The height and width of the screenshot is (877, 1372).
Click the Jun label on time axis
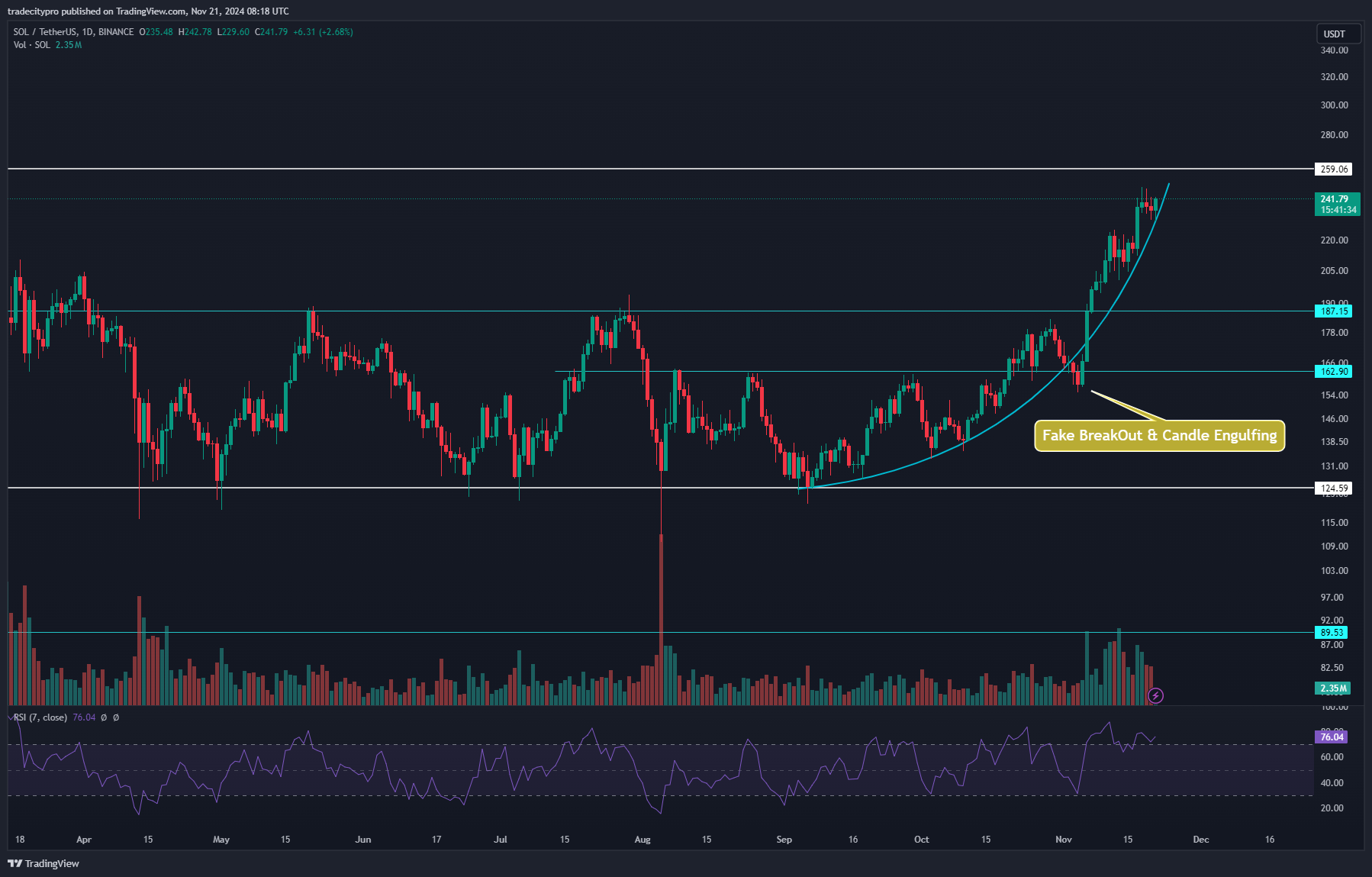click(x=363, y=840)
